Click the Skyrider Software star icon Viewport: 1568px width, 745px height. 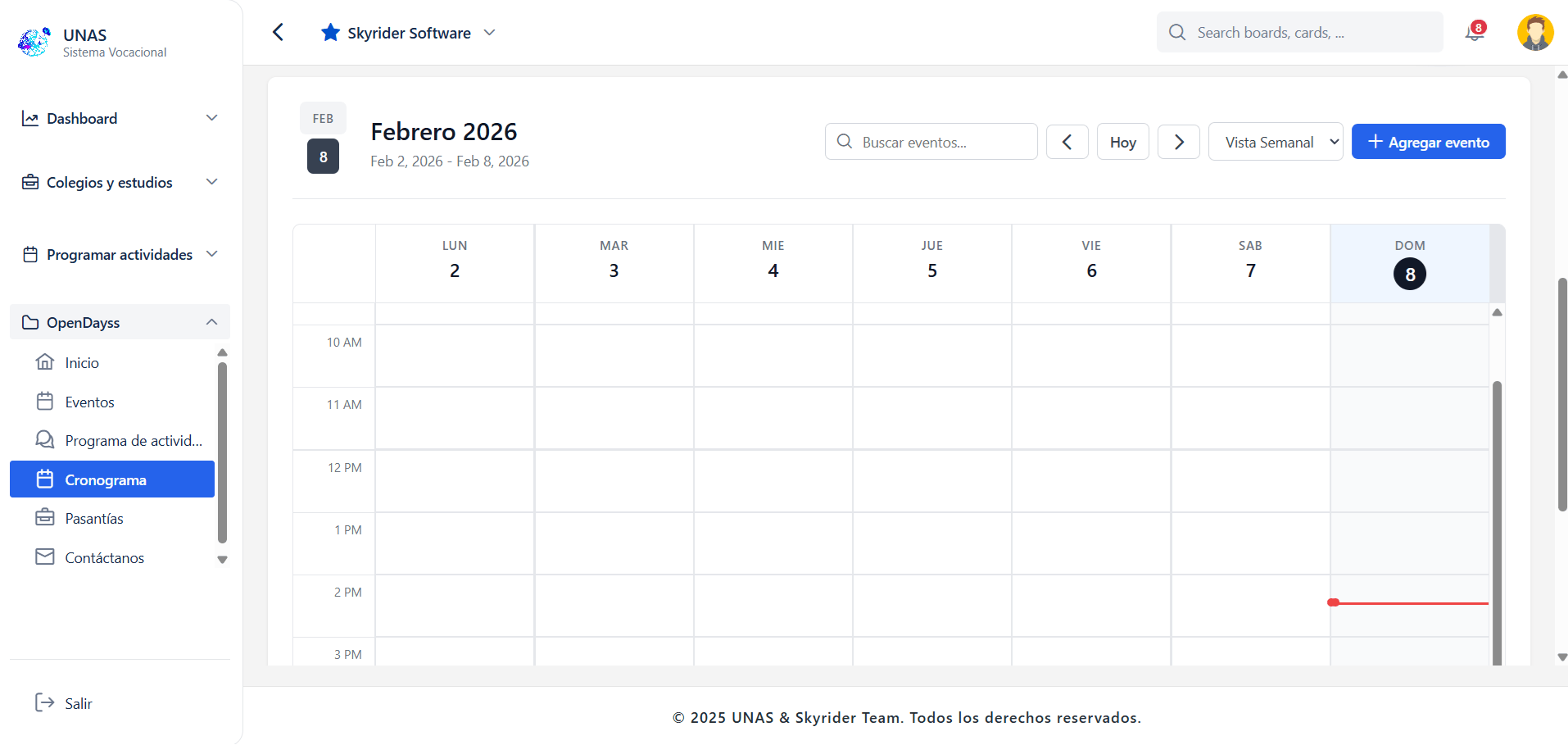tap(330, 33)
